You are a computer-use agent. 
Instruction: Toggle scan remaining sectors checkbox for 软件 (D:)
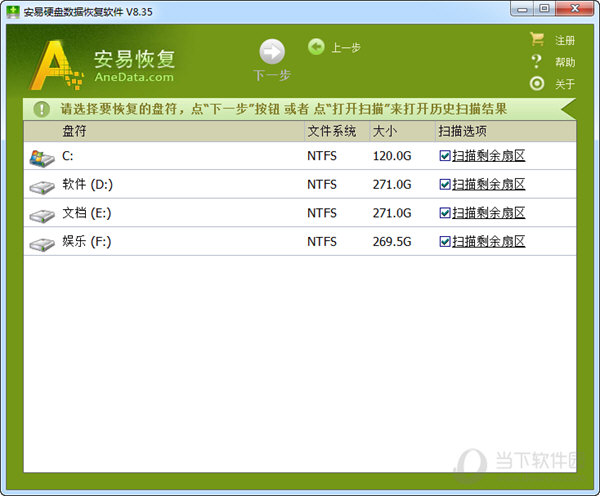[x=445, y=184]
